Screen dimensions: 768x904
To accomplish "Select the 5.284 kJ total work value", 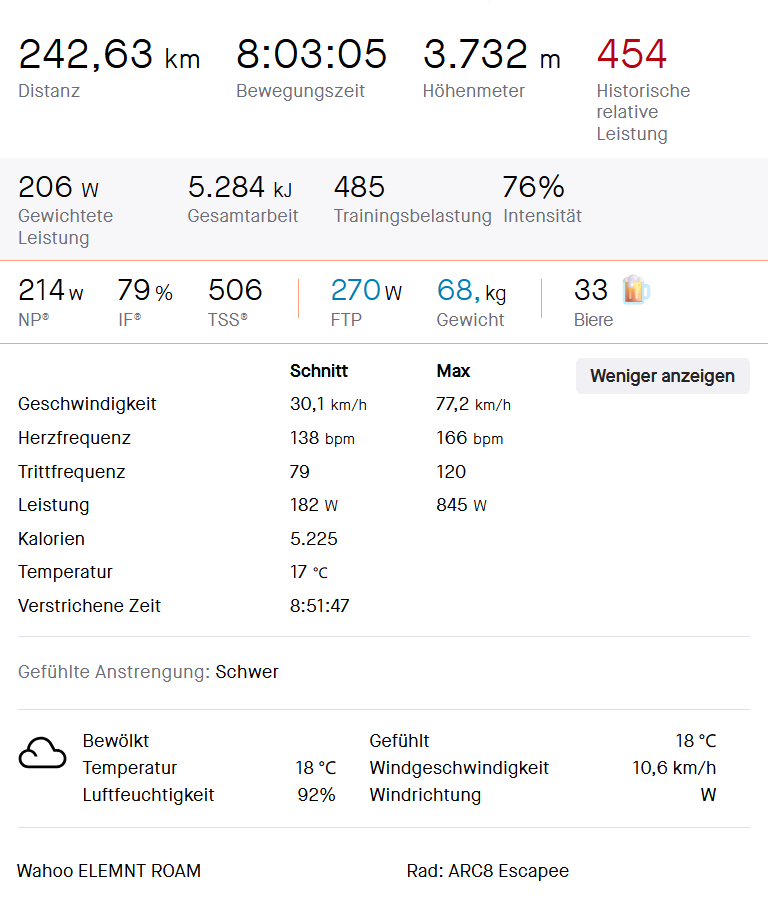I will point(240,187).
